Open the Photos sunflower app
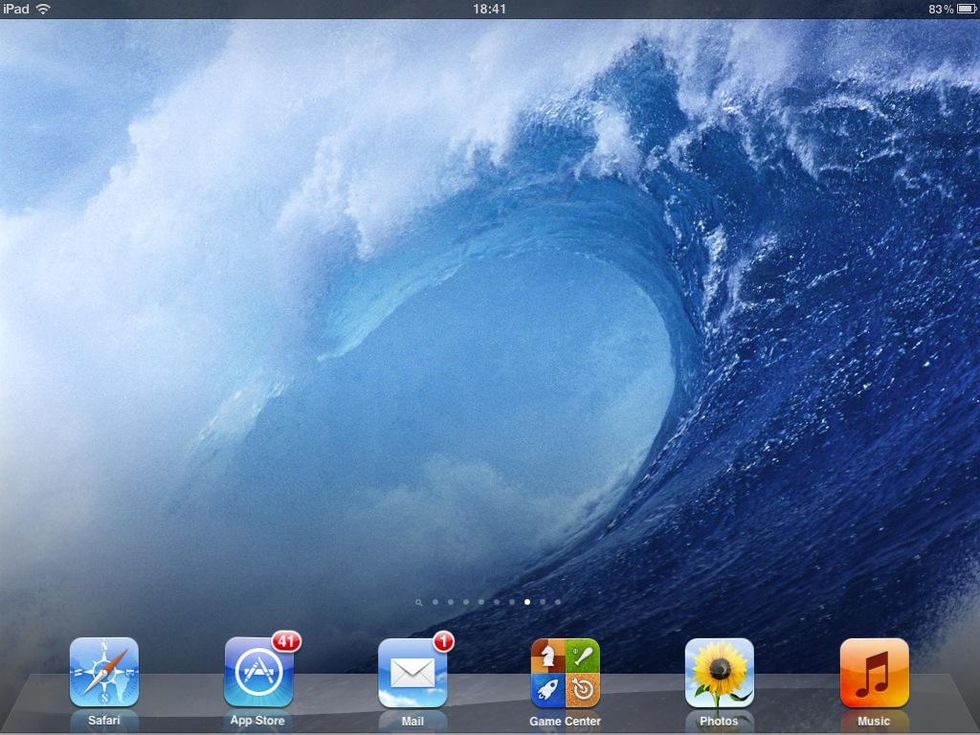The height and width of the screenshot is (735, 980). coord(719,672)
